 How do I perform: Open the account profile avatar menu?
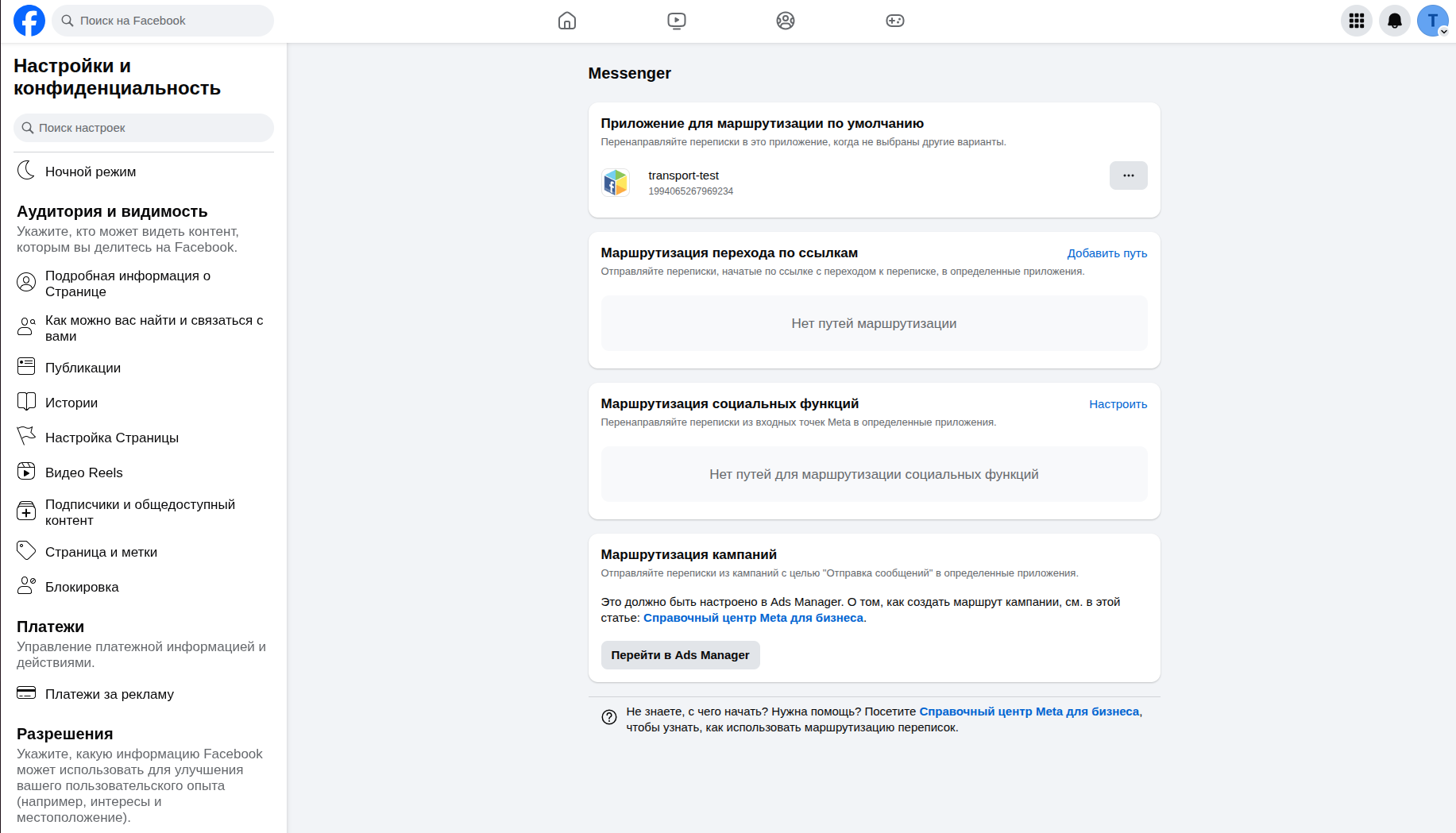(x=1433, y=21)
